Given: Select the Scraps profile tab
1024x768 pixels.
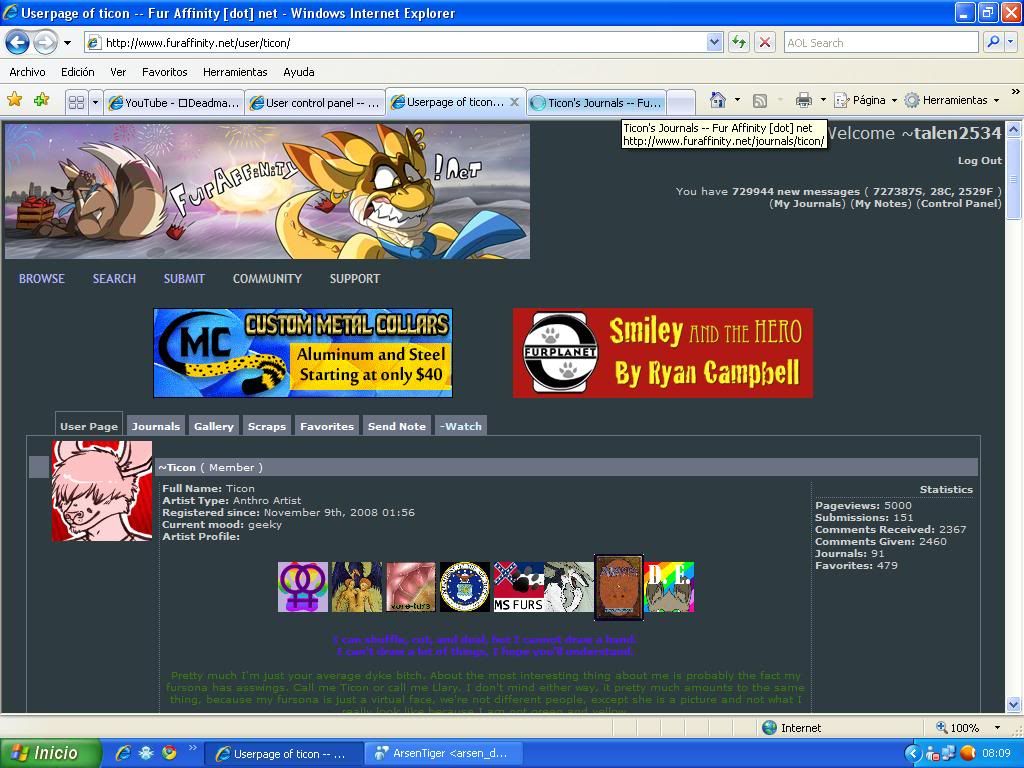Looking at the screenshot, I should (x=266, y=426).
